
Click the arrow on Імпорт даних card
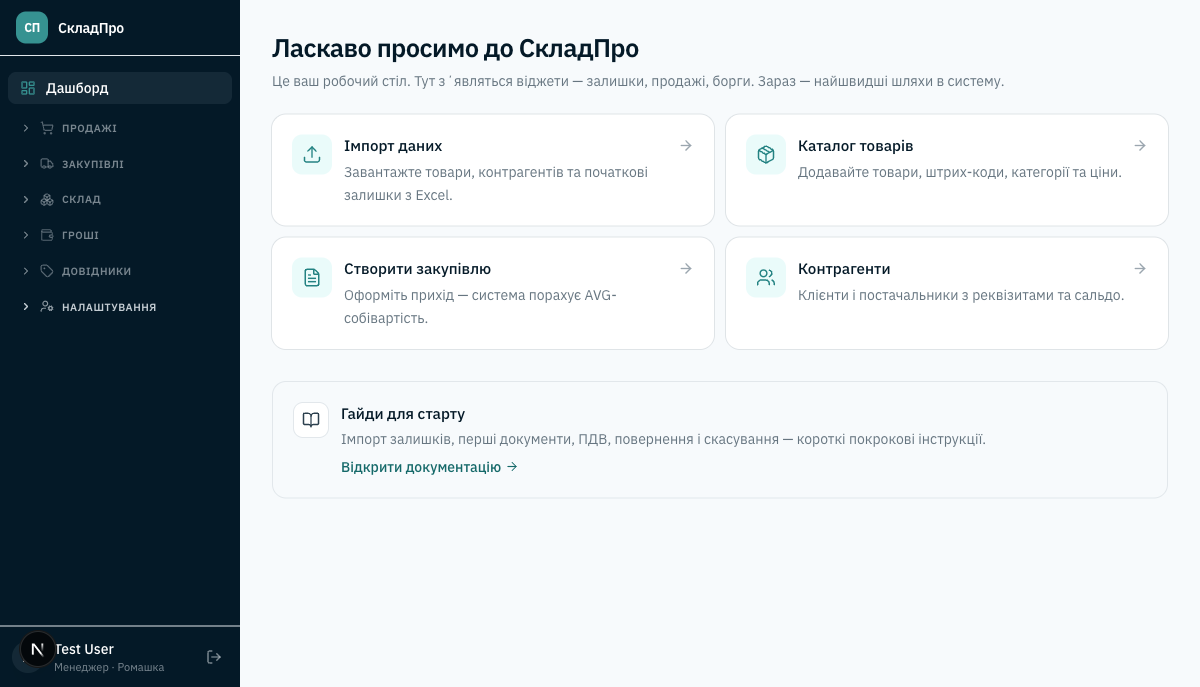pos(686,146)
